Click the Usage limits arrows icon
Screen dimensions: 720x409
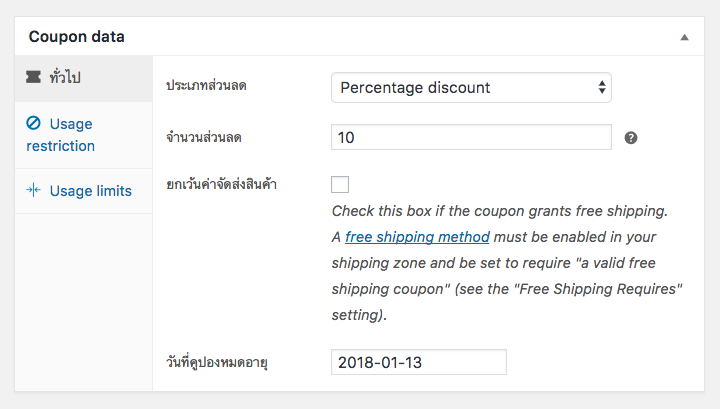pyautogui.click(x=34, y=190)
